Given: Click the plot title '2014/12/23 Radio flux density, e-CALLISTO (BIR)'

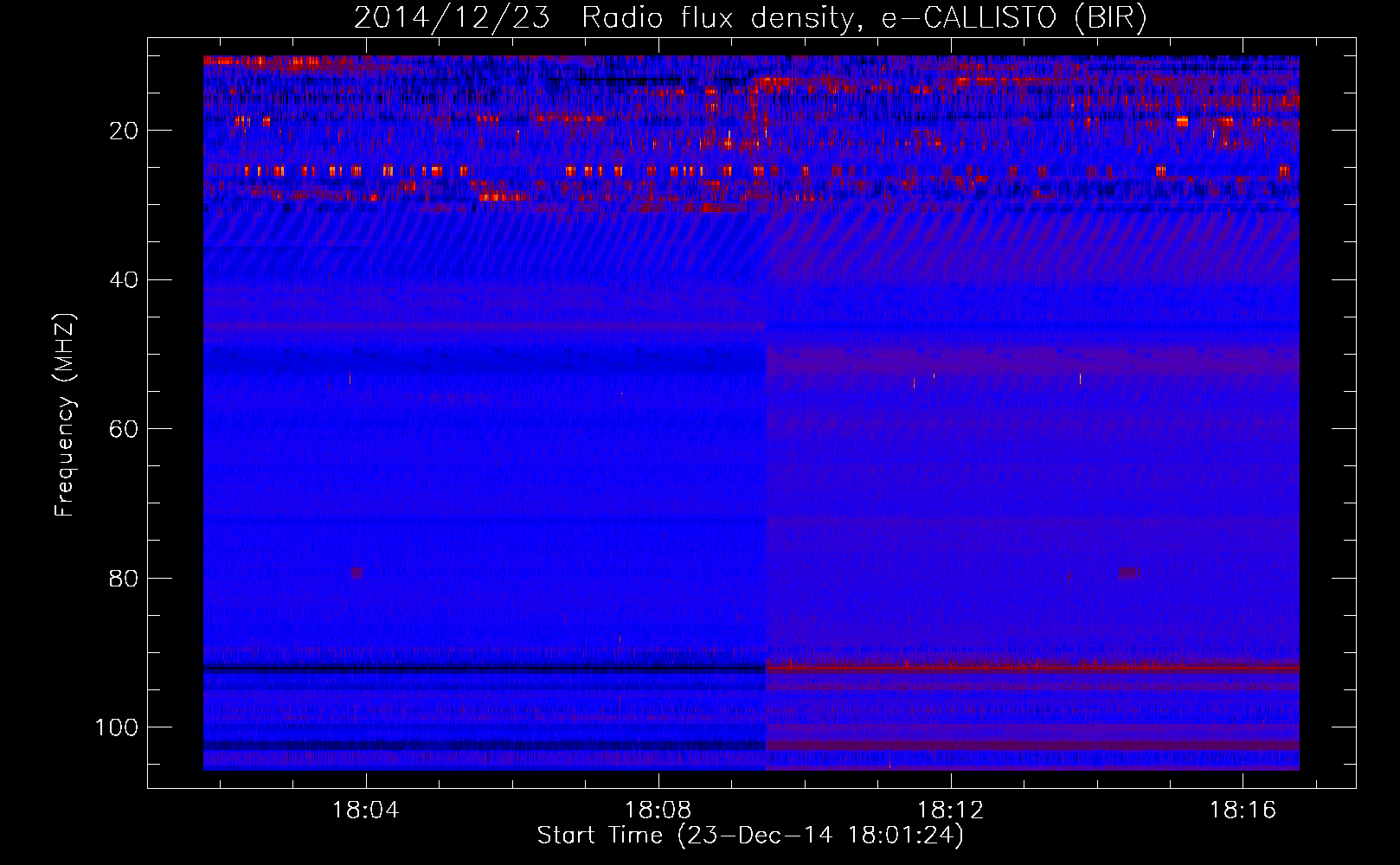Looking at the screenshot, I should tap(750, 18).
